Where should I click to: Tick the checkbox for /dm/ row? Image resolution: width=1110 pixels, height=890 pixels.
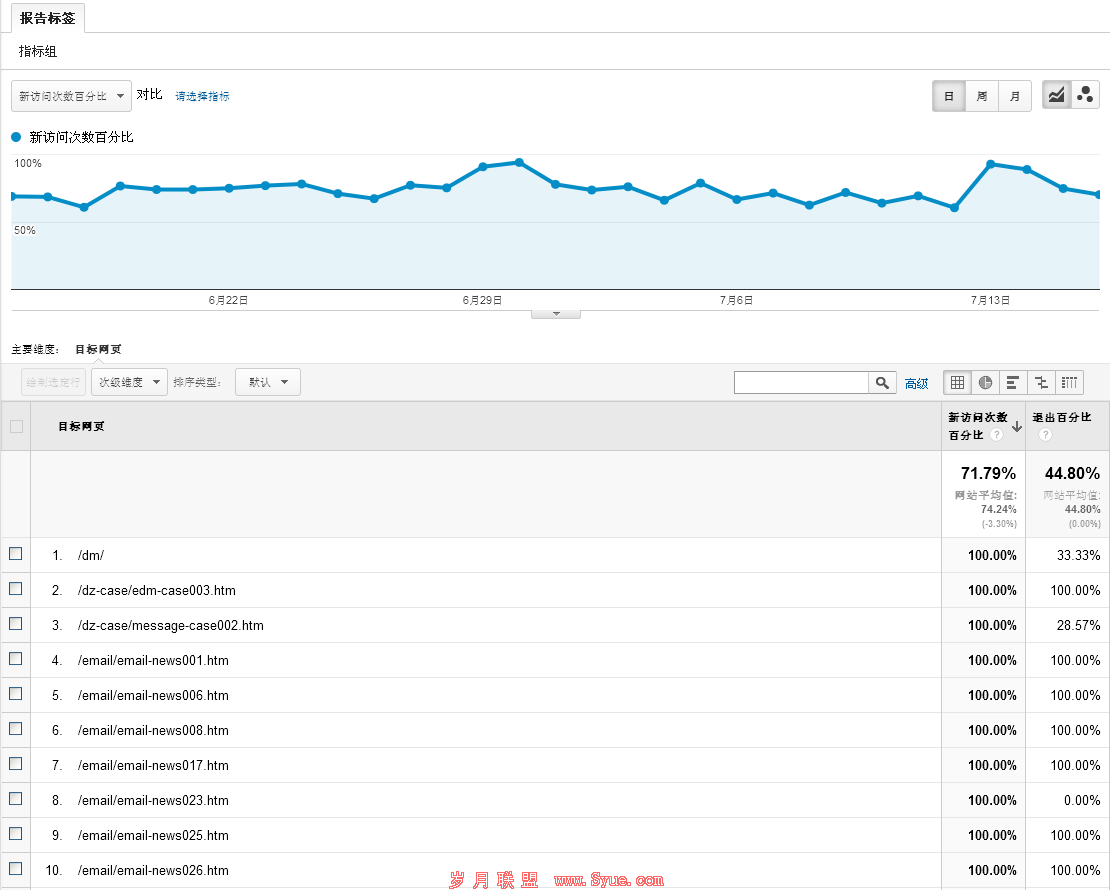click(x=16, y=554)
